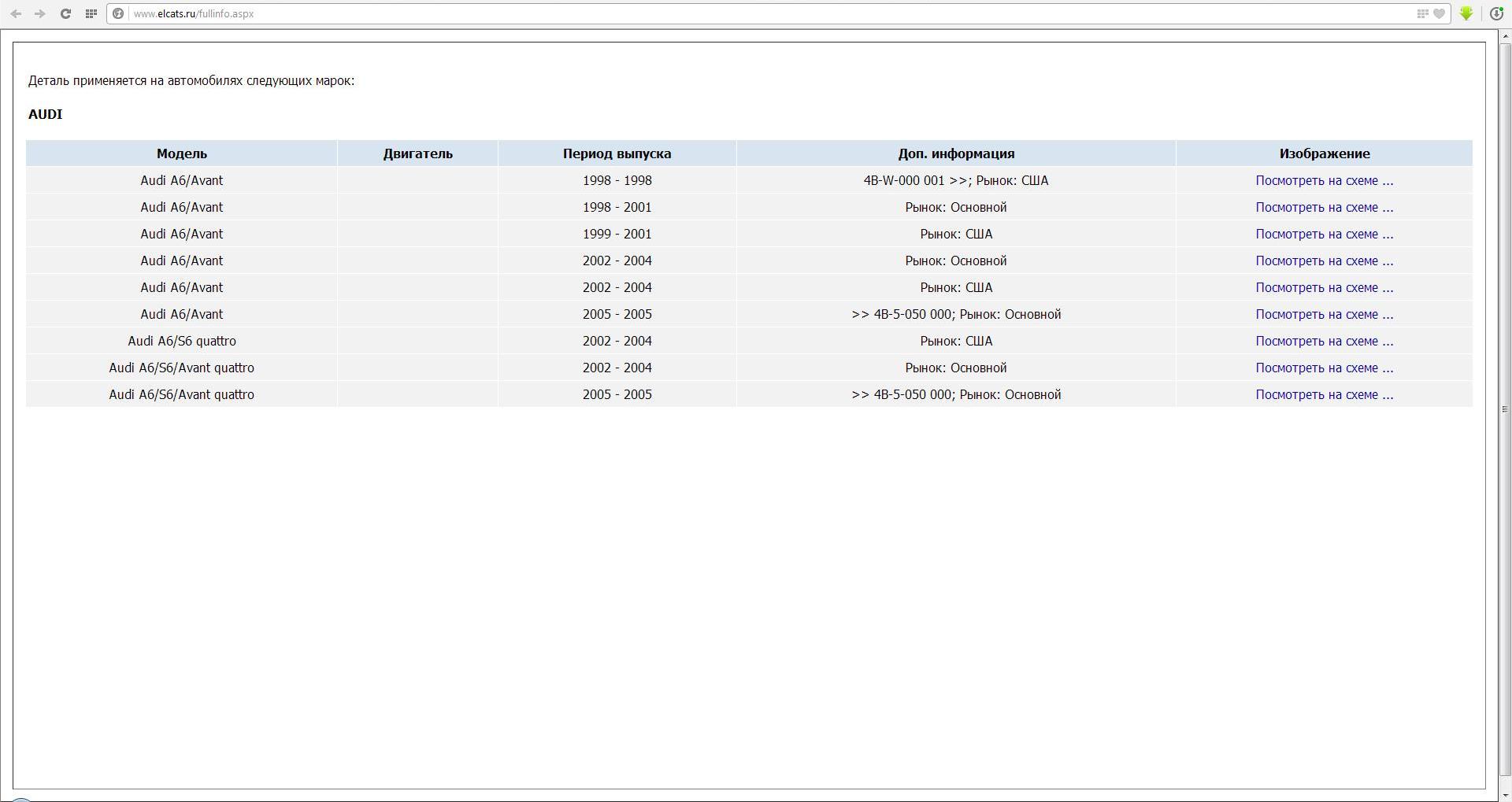View scheme for Audi A6/S6 quattro USA row
This screenshot has height=802, width=1512.
coord(1324,341)
